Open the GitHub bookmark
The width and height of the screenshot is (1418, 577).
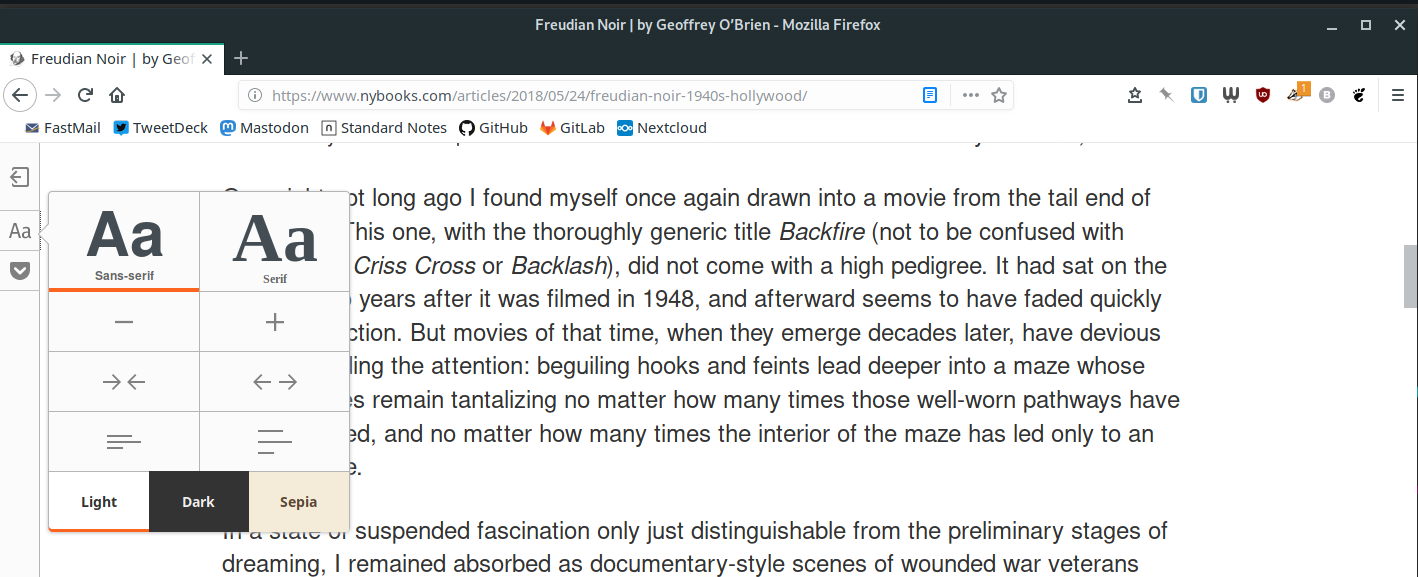click(493, 127)
